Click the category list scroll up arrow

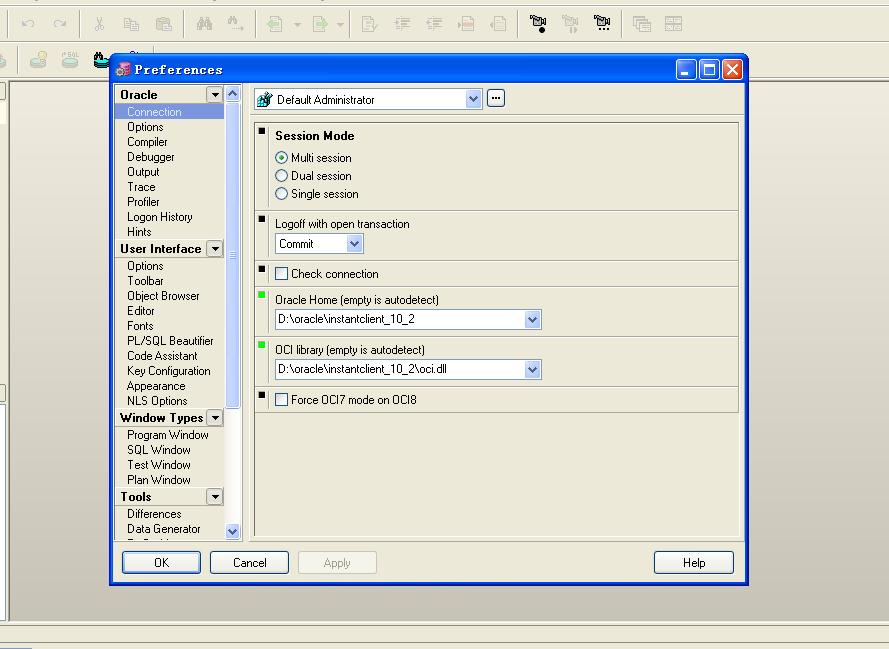[x=233, y=94]
